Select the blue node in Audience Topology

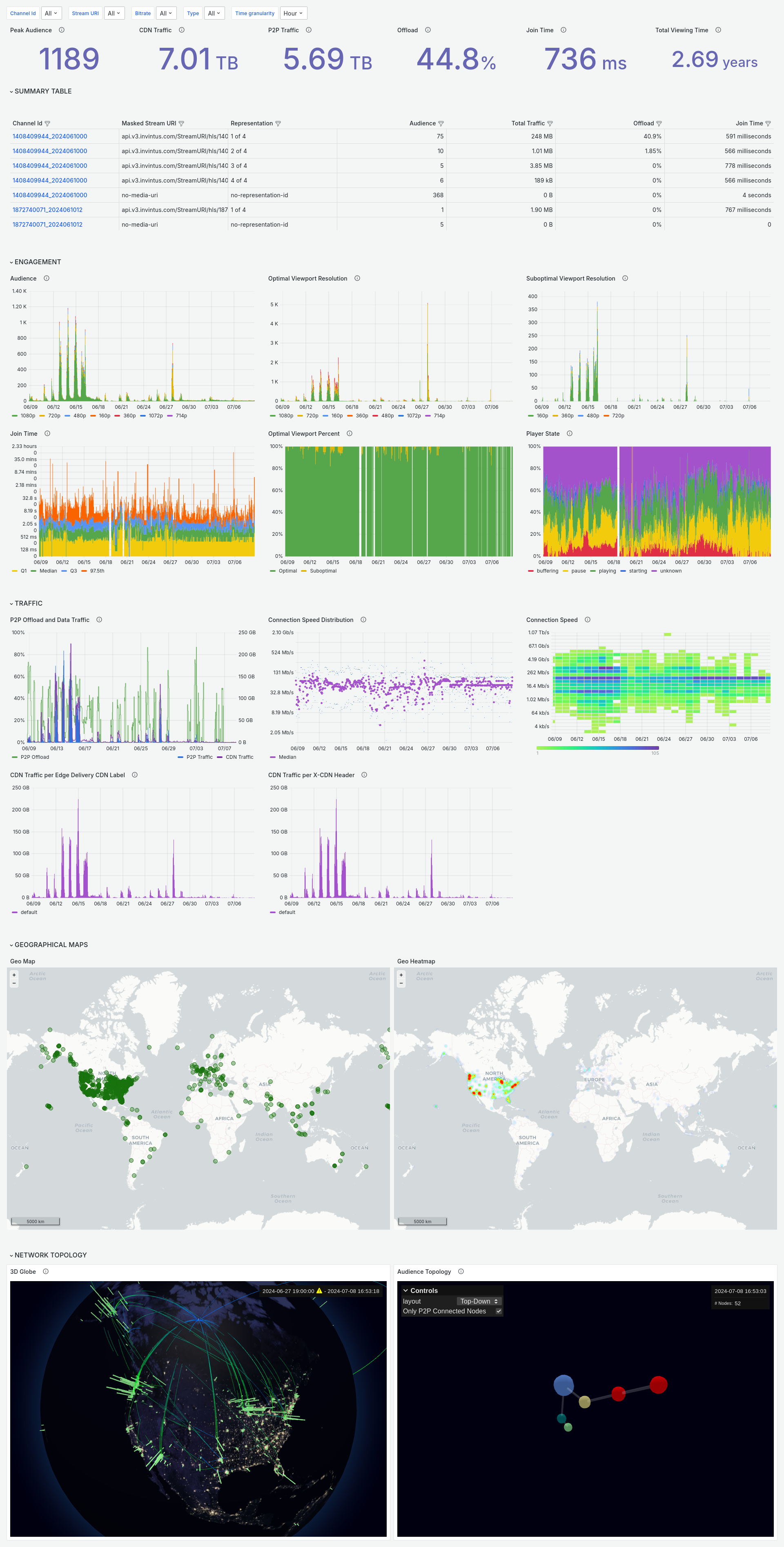point(563,1385)
